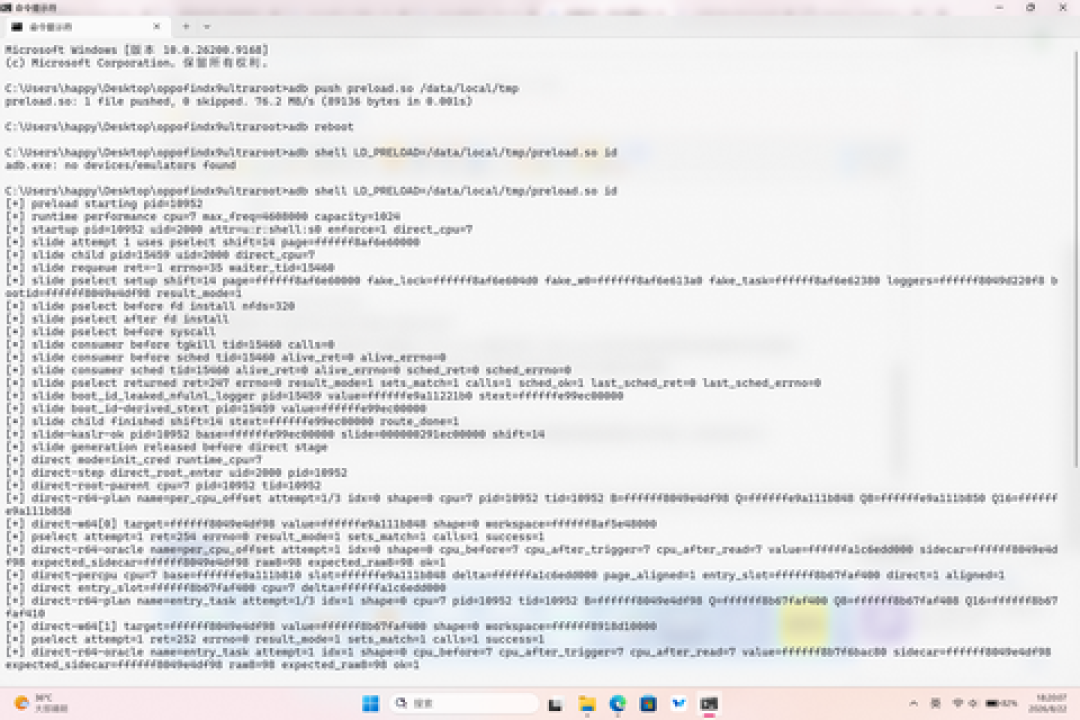Close the Command Prompt tab

[x=157, y=27]
